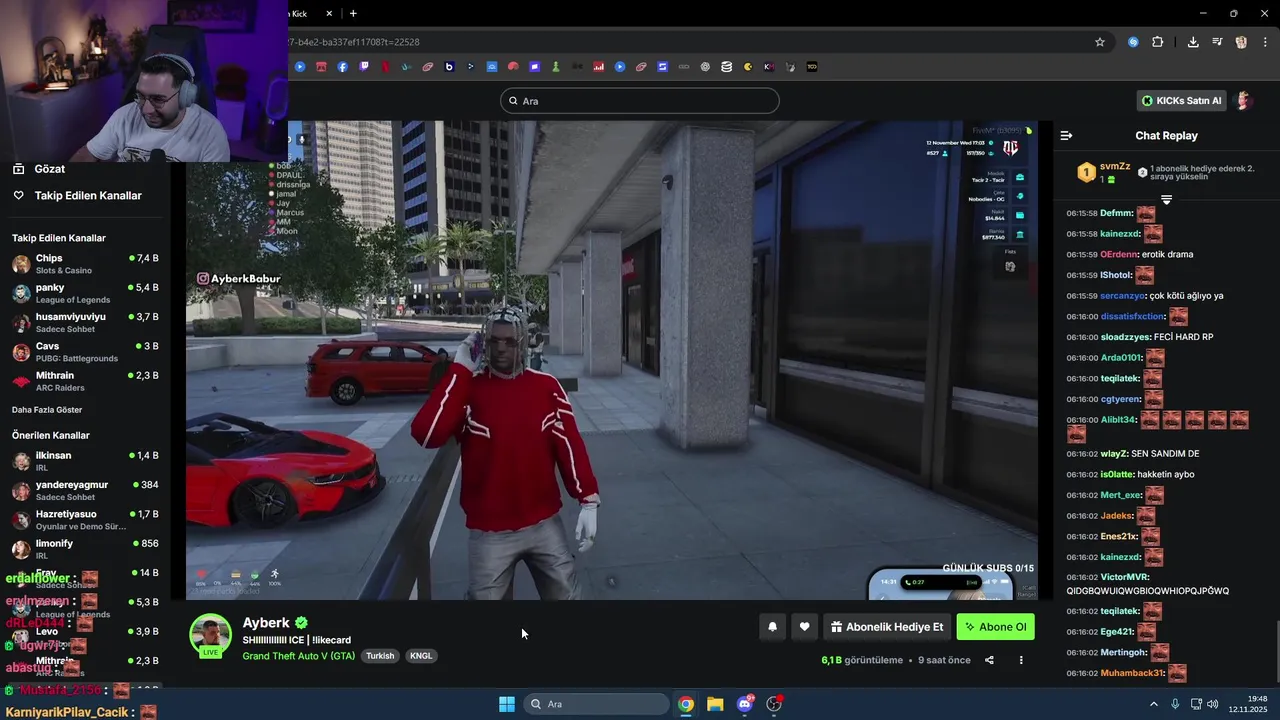Open the Facebook bookmark icon
The width and height of the screenshot is (1280, 720).
(x=343, y=67)
